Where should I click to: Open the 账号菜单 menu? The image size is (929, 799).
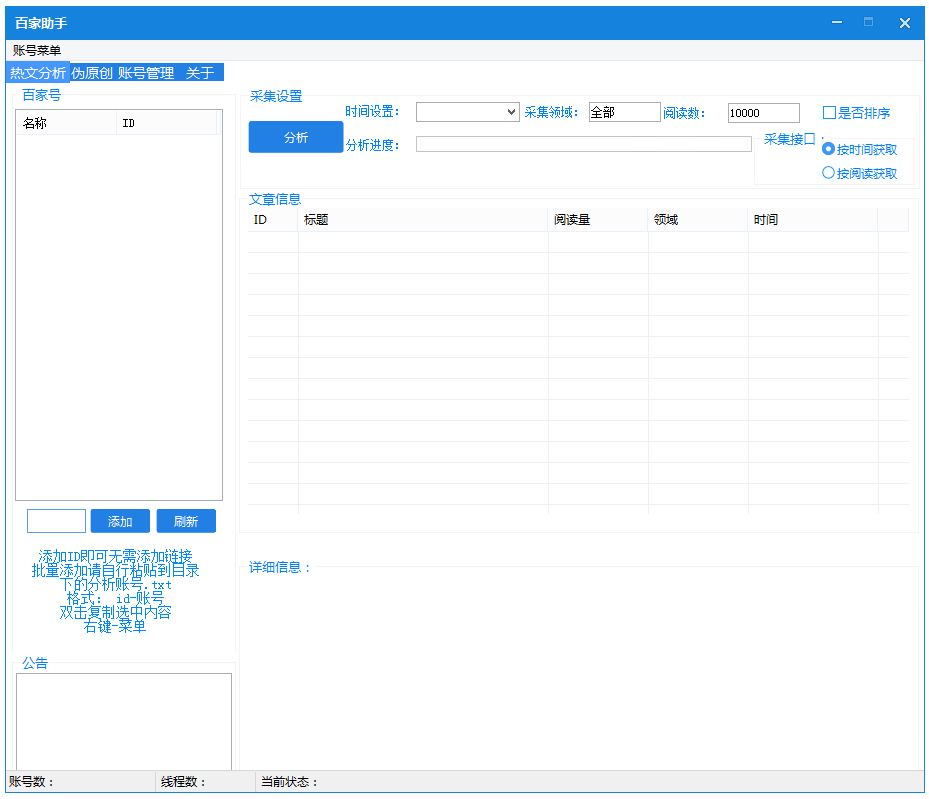point(37,50)
